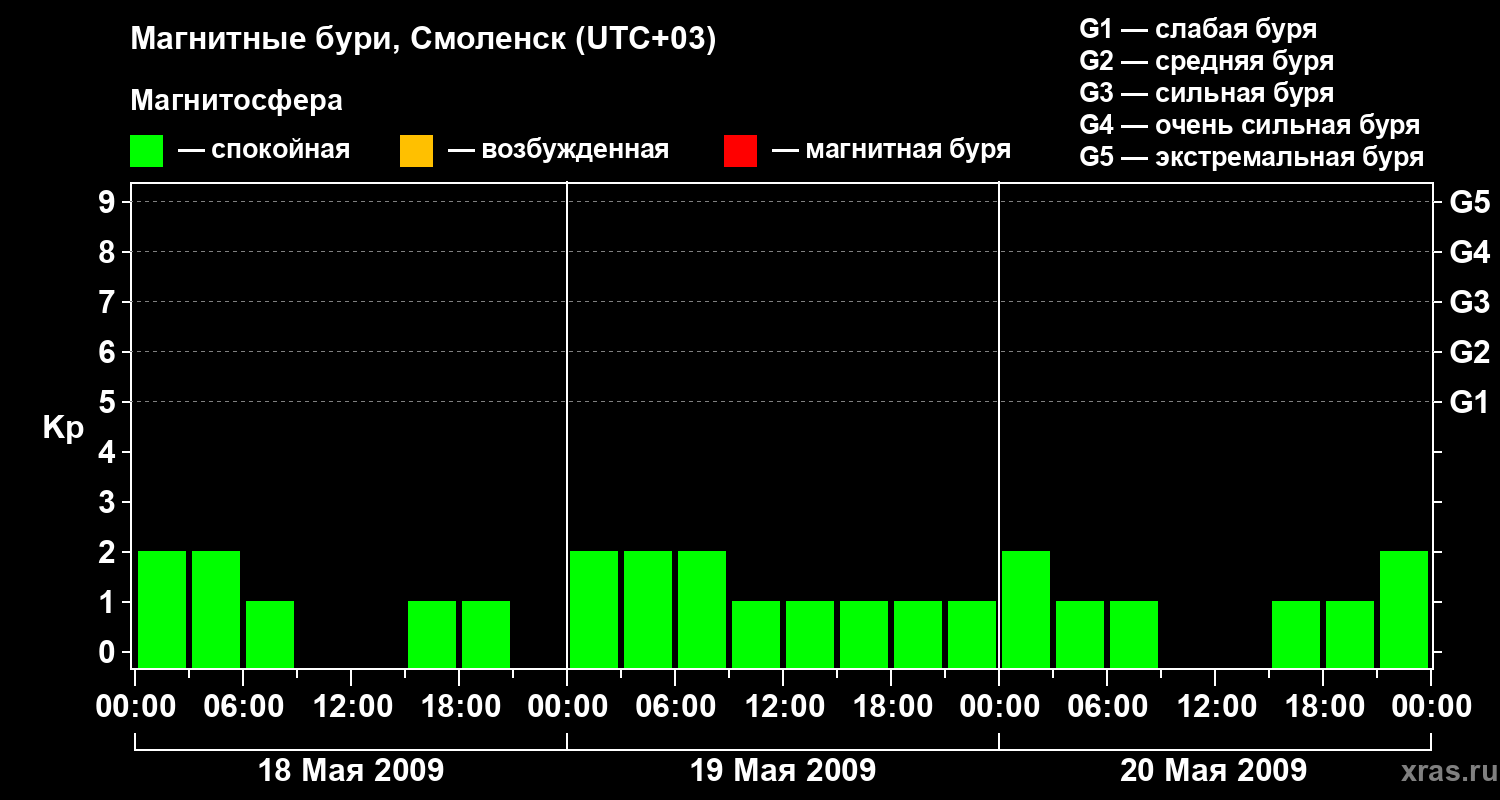Click the Kp axis value 5

(109, 402)
